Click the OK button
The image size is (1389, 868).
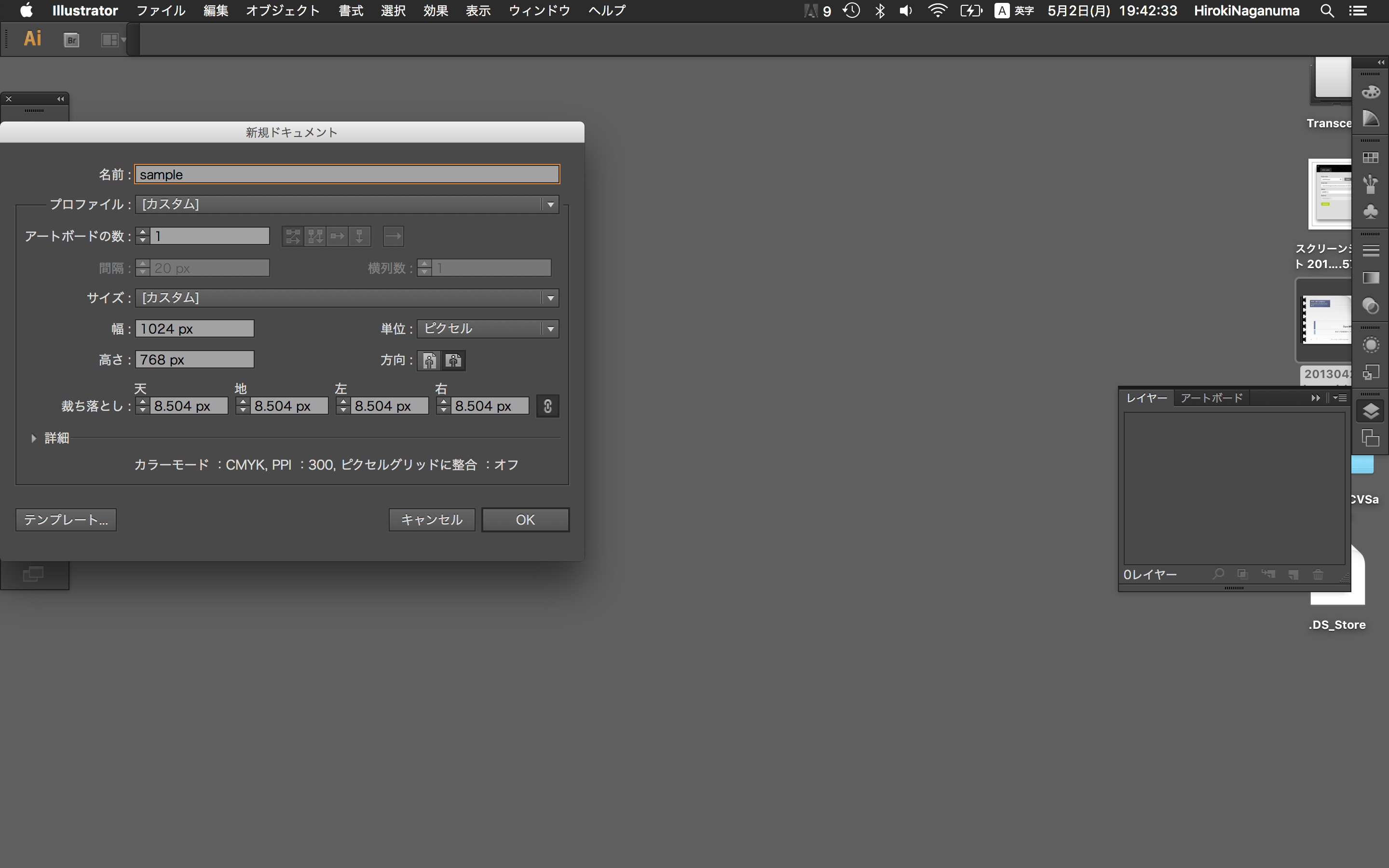pyautogui.click(x=525, y=519)
